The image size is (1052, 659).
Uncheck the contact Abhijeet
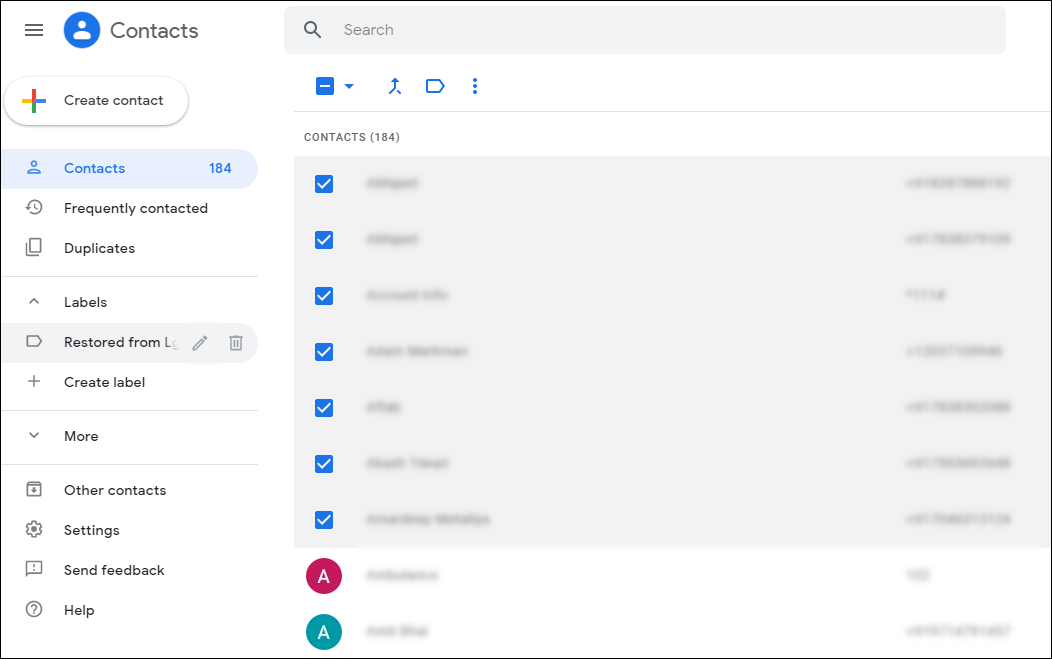click(324, 184)
